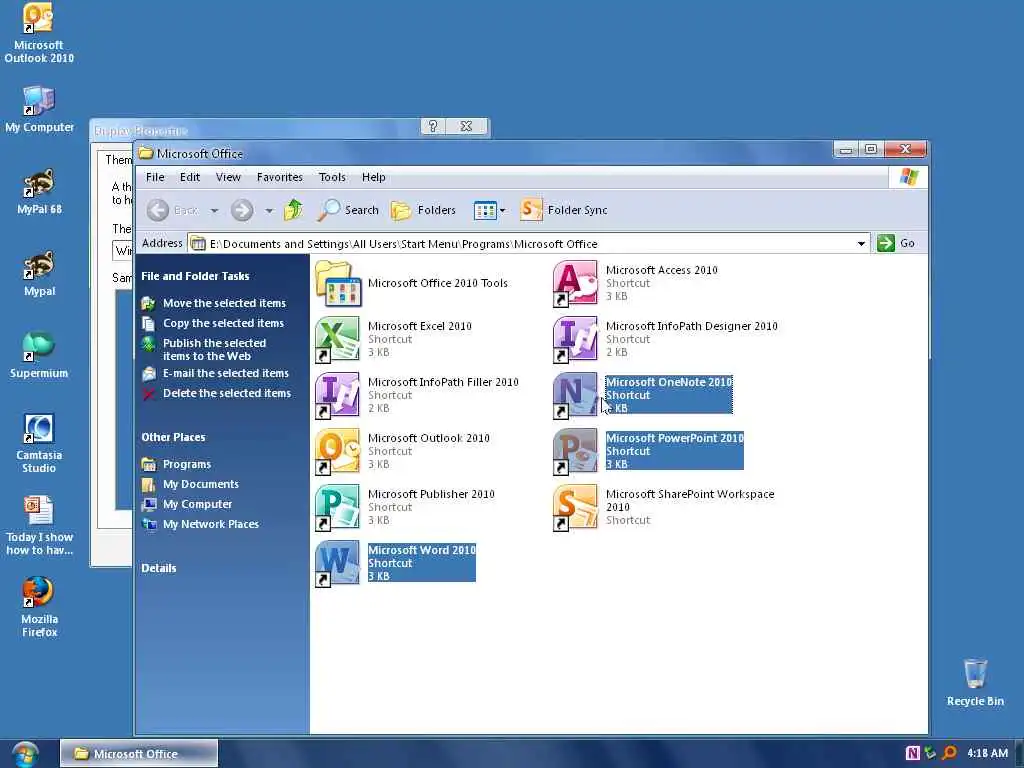
Task: Select the Recycle Bin icon
Action: pyautogui.click(x=975, y=682)
